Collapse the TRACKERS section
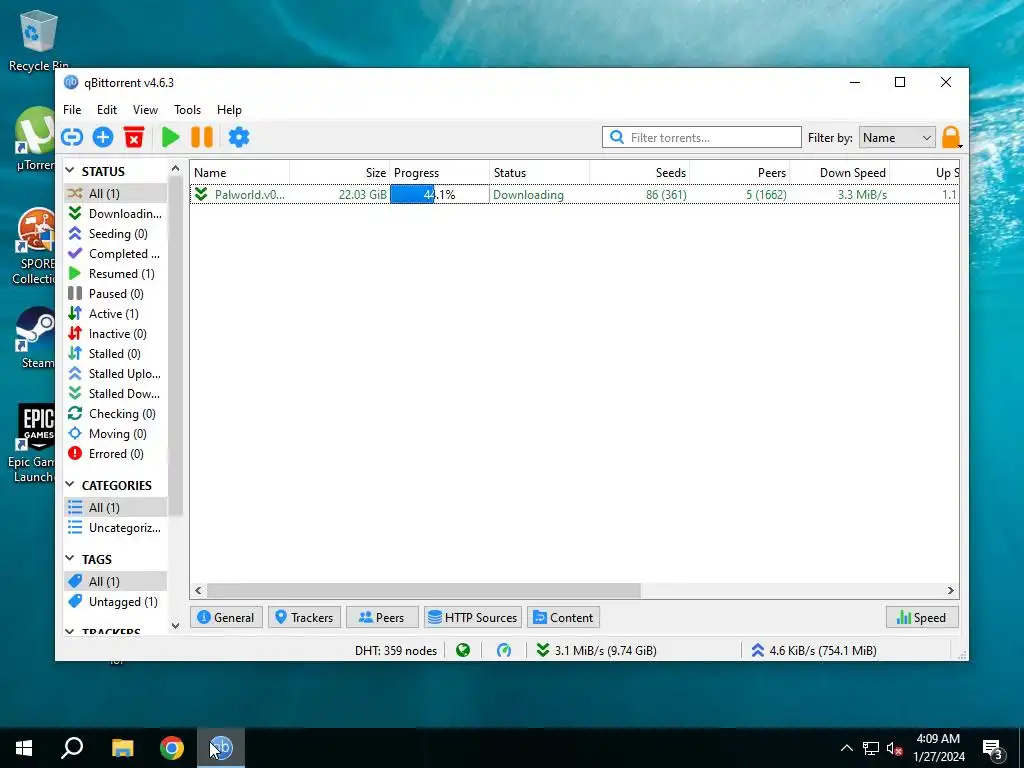Viewport: 1024px width, 768px height. tap(70, 632)
